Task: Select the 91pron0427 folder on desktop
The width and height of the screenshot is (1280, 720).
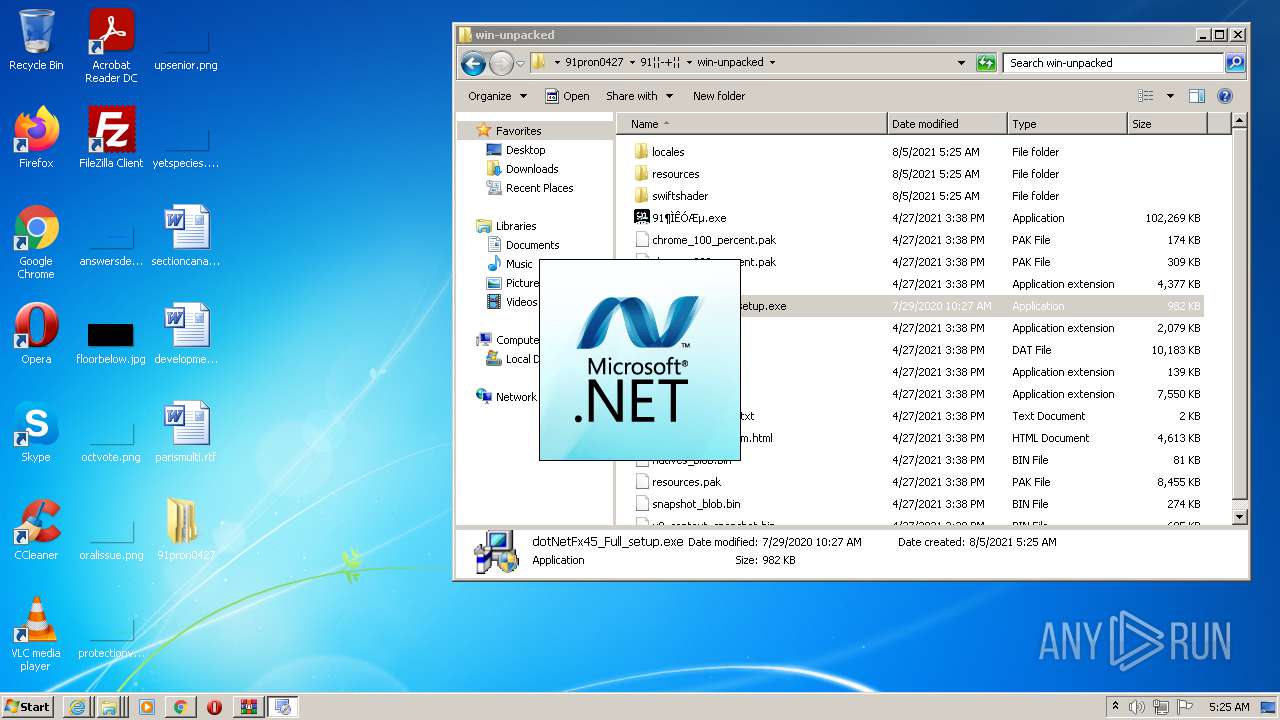Action: (x=186, y=530)
